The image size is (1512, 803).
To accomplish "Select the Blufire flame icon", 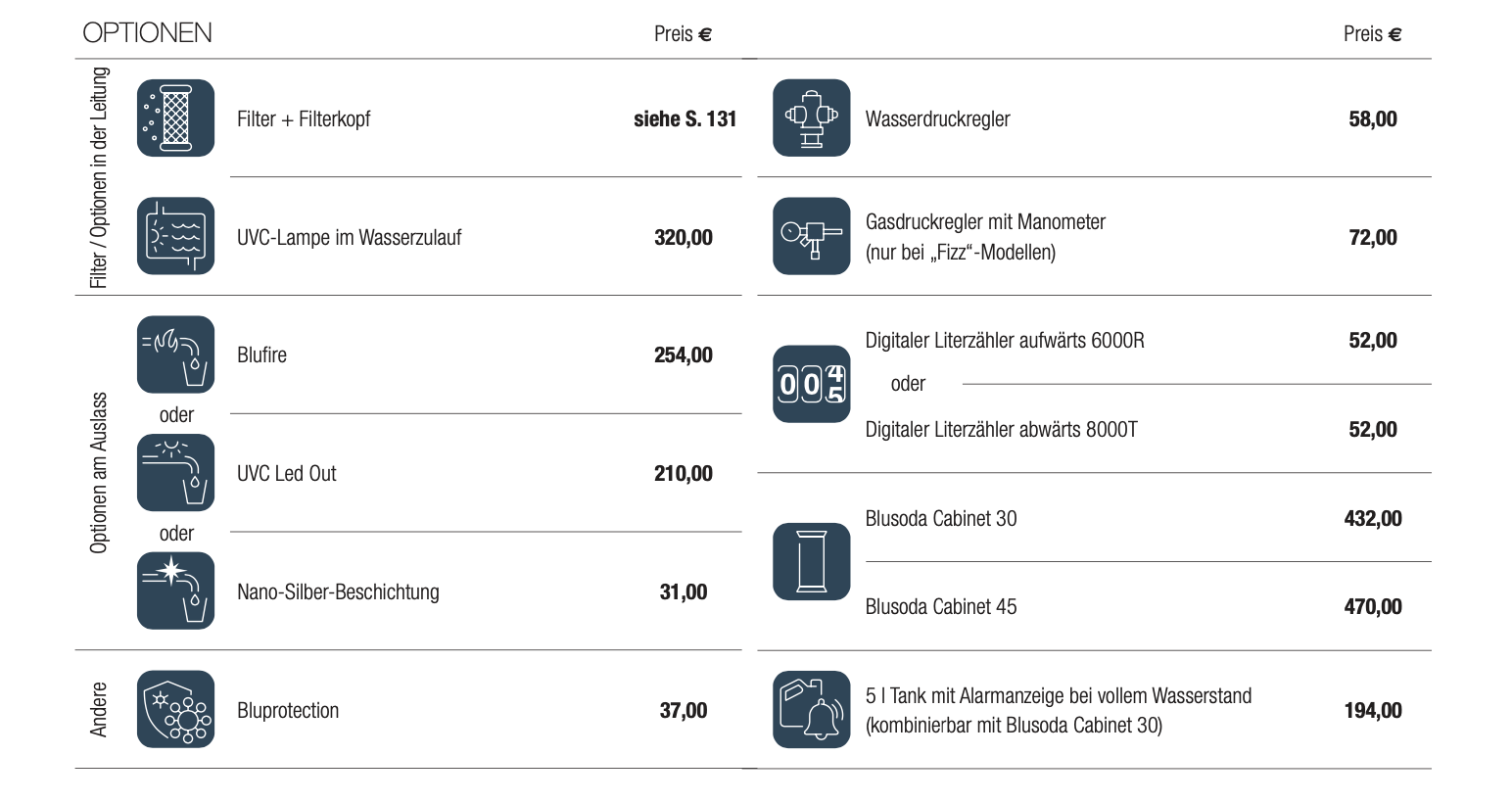I will 175,354.
